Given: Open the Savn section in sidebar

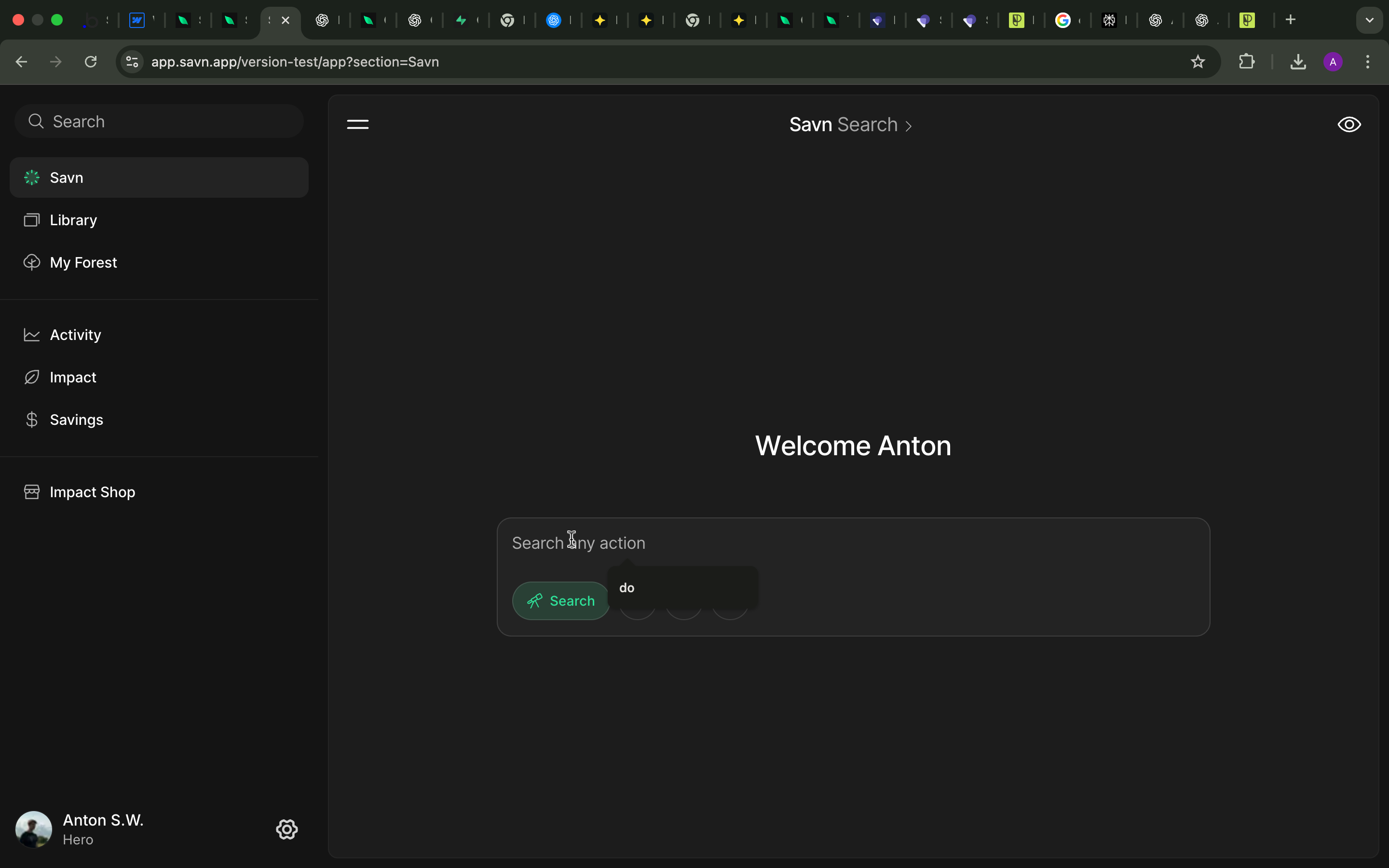Looking at the screenshot, I should tap(159, 177).
